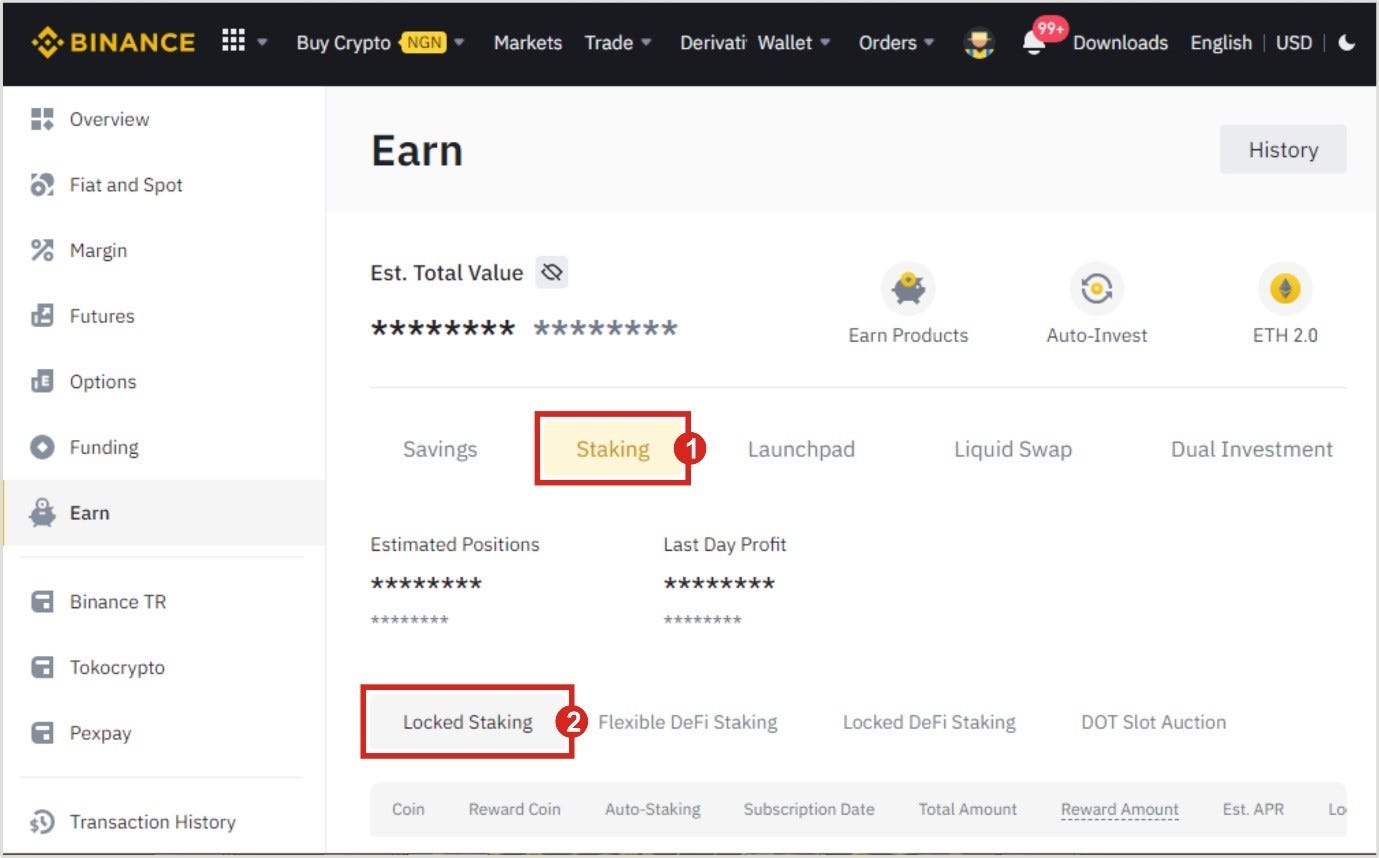Click Downloads in the header
The height and width of the screenshot is (858, 1379).
pos(1120,43)
